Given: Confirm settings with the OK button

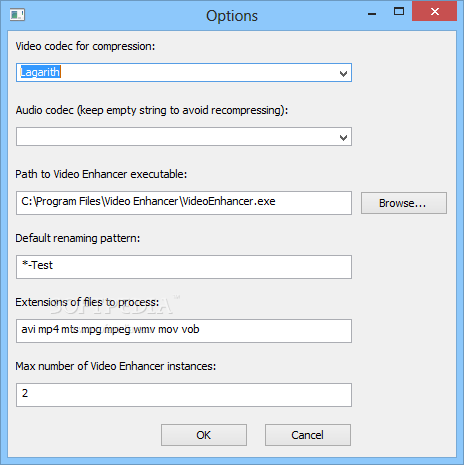Looking at the screenshot, I should point(204,435).
